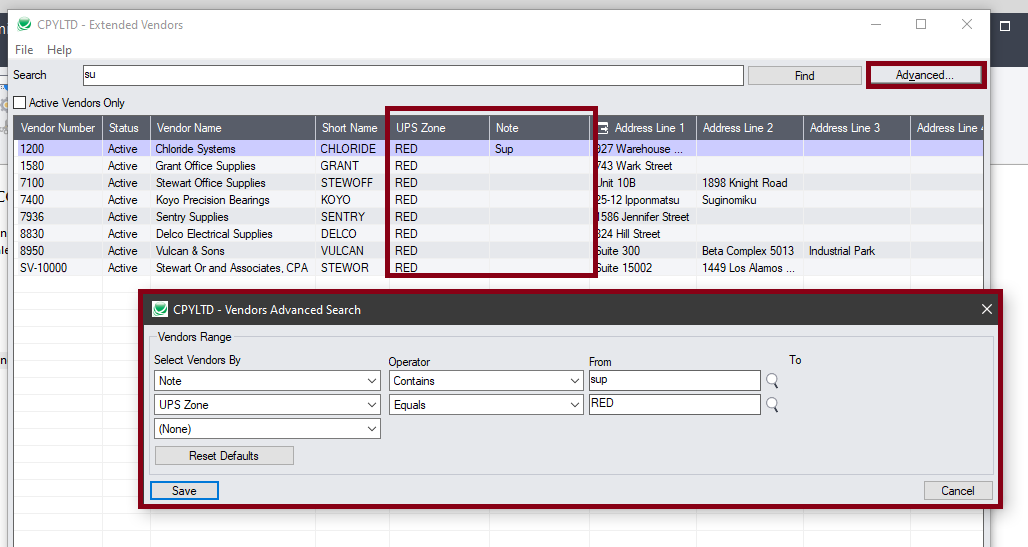This screenshot has width=1028, height=547.
Task: Open the Equals operator dropdown
Action: [x=574, y=405]
